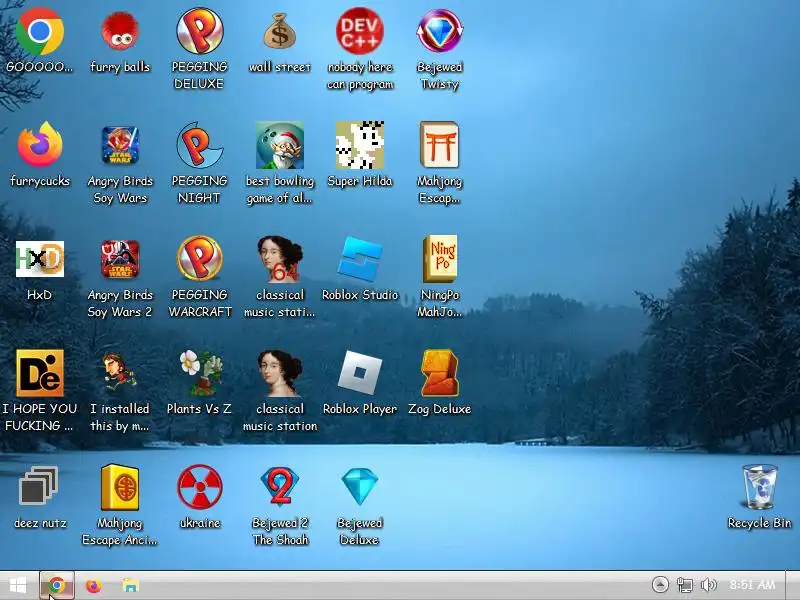Select the ukraine radiation symbol icon
This screenshot has height=600, width=800.
click(x=199, y=487)
